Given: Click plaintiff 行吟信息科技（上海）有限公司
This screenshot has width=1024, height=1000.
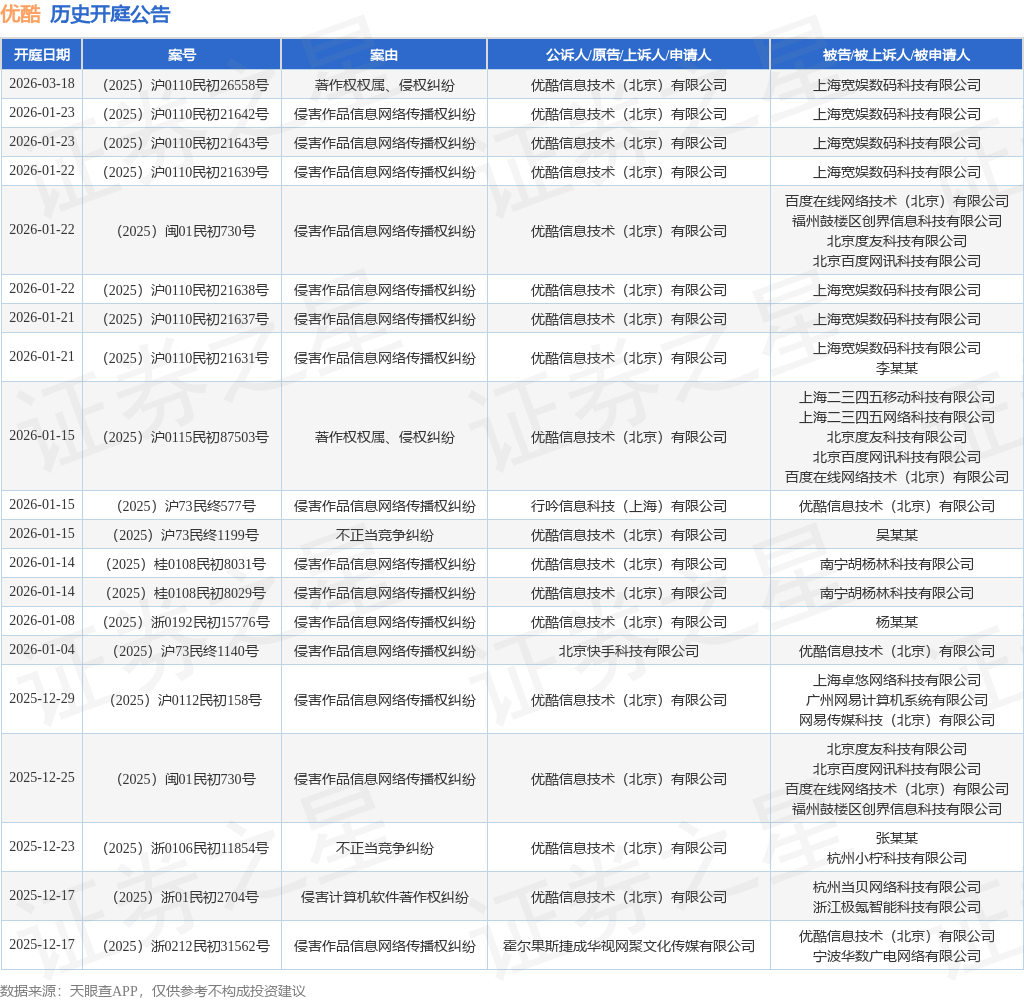Looking at the screenshot, I should click(x=628, y=506).
